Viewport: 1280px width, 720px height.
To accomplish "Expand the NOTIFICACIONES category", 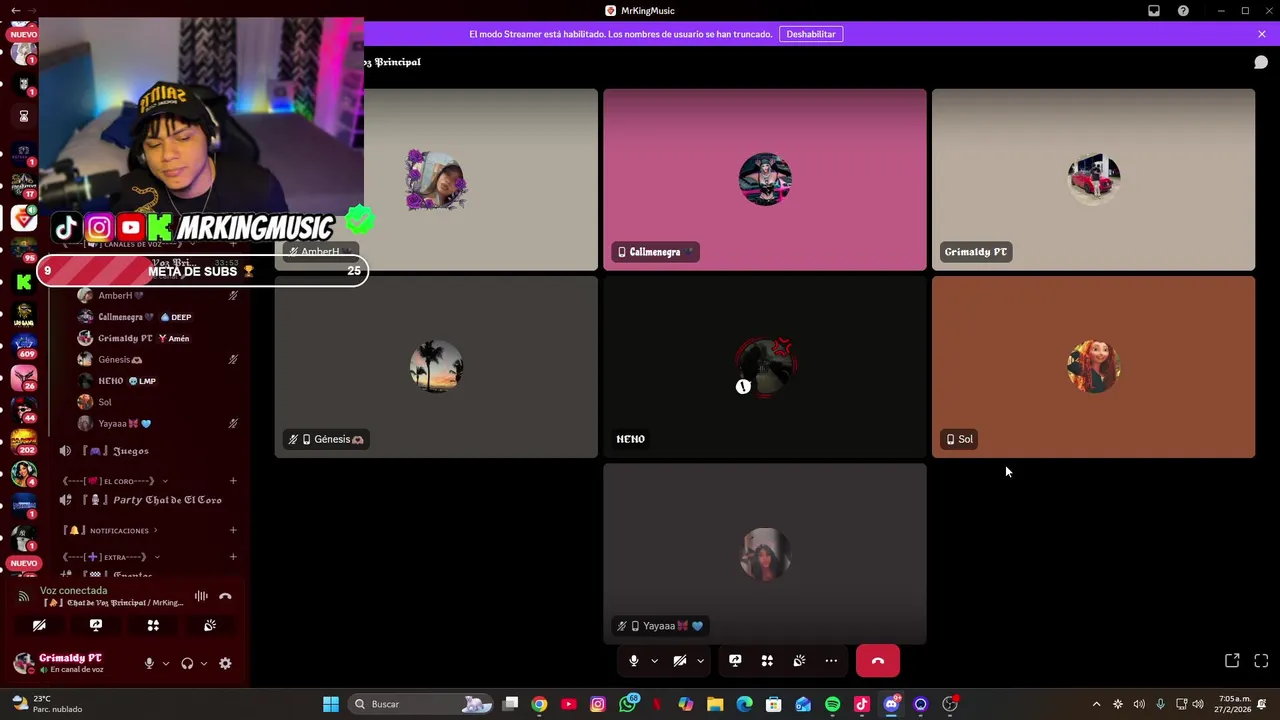I will (111, 531).
